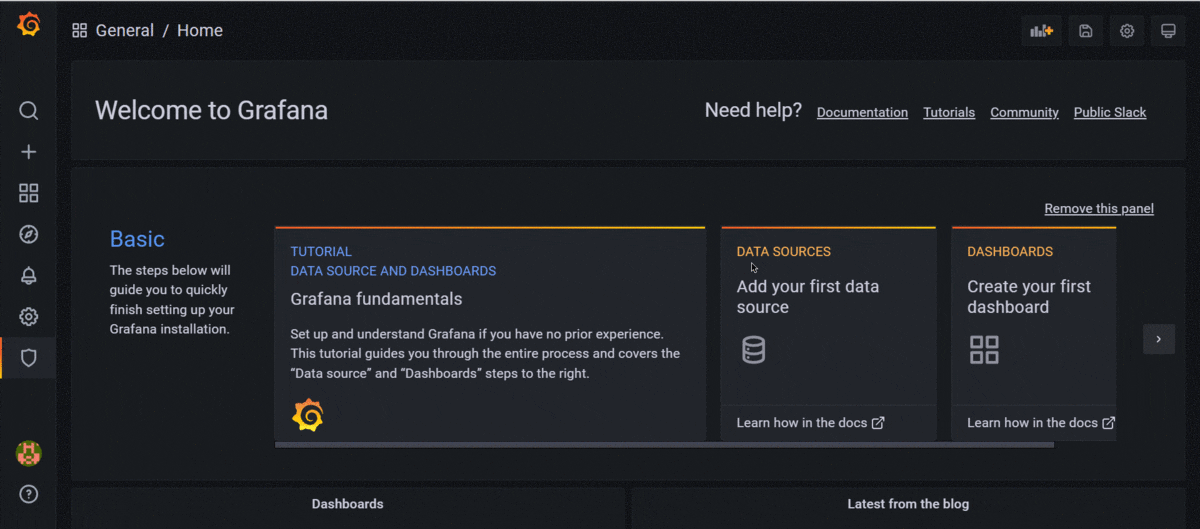The image size is (1200, 529).
Task: Click the Add panel chart icon
Action: click(1042, 31)
